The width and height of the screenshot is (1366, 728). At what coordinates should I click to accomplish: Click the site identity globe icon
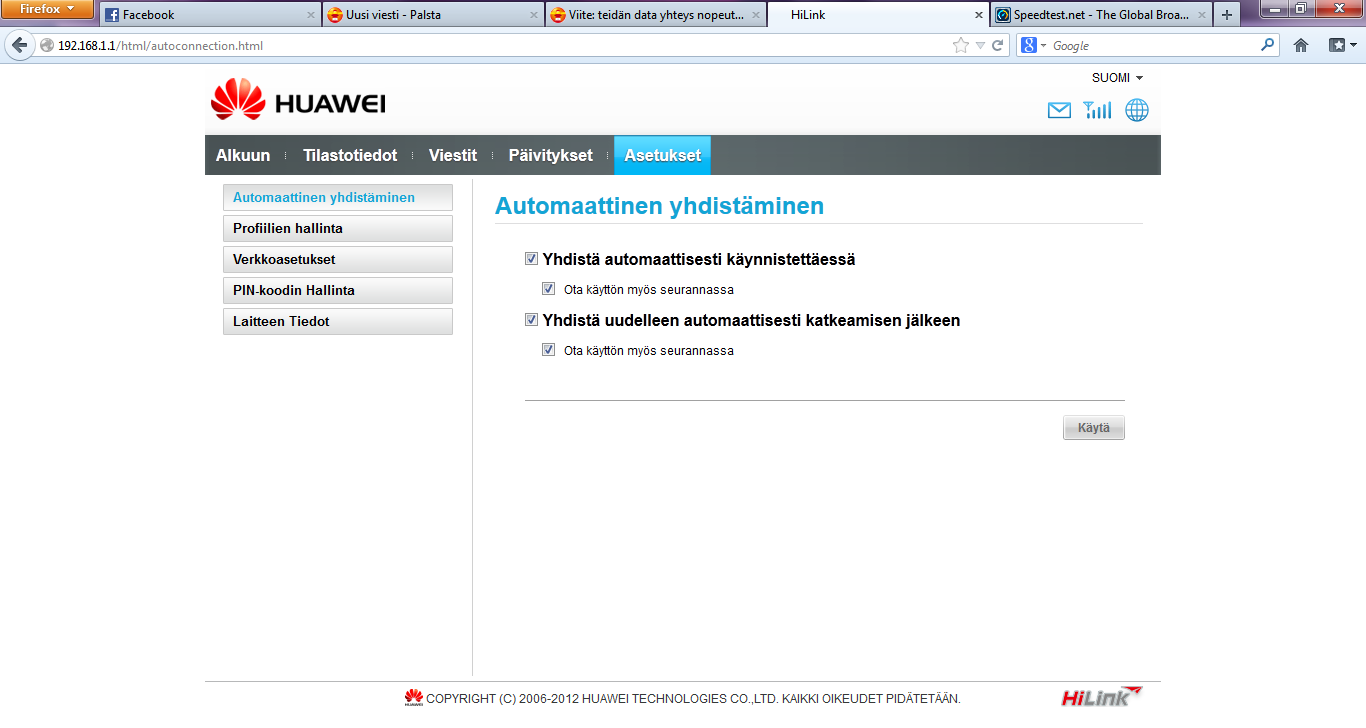[x=47, y=46]
